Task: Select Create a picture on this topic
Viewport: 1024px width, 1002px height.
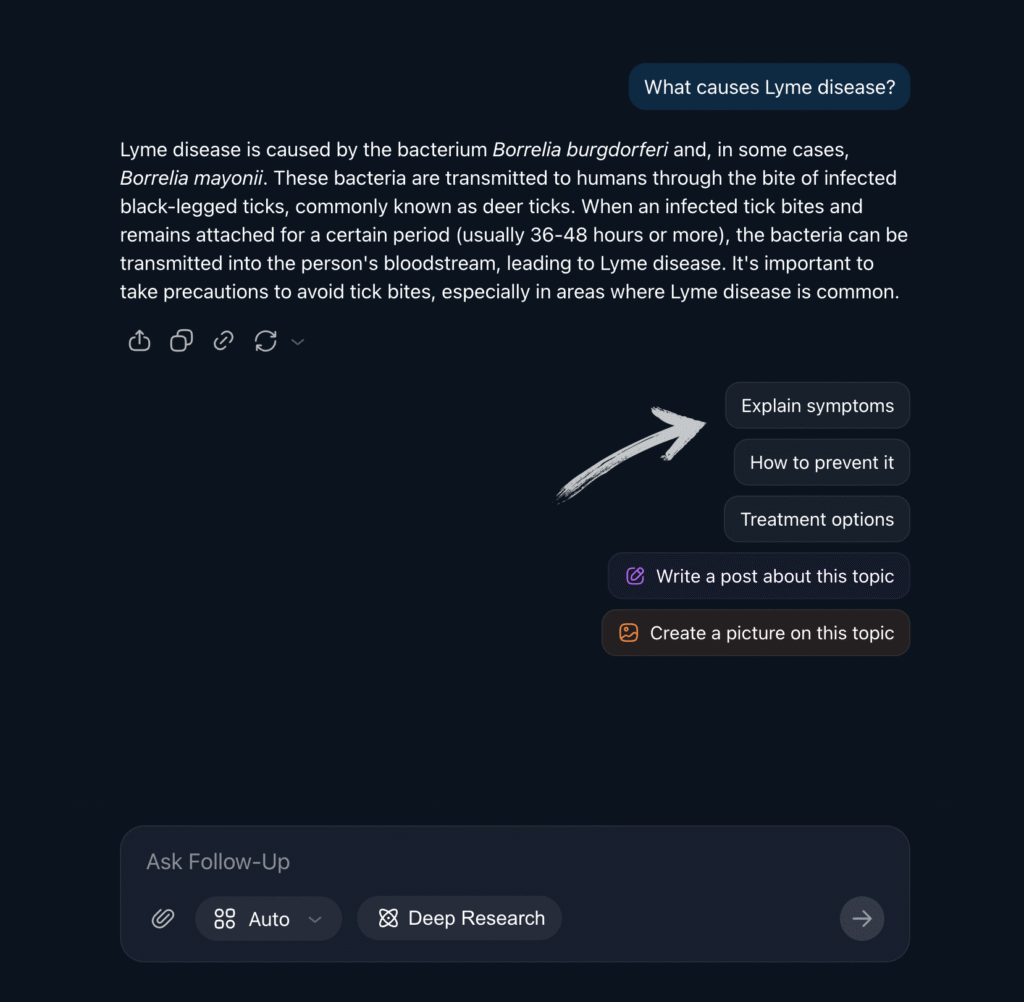Action: [756, 633]
